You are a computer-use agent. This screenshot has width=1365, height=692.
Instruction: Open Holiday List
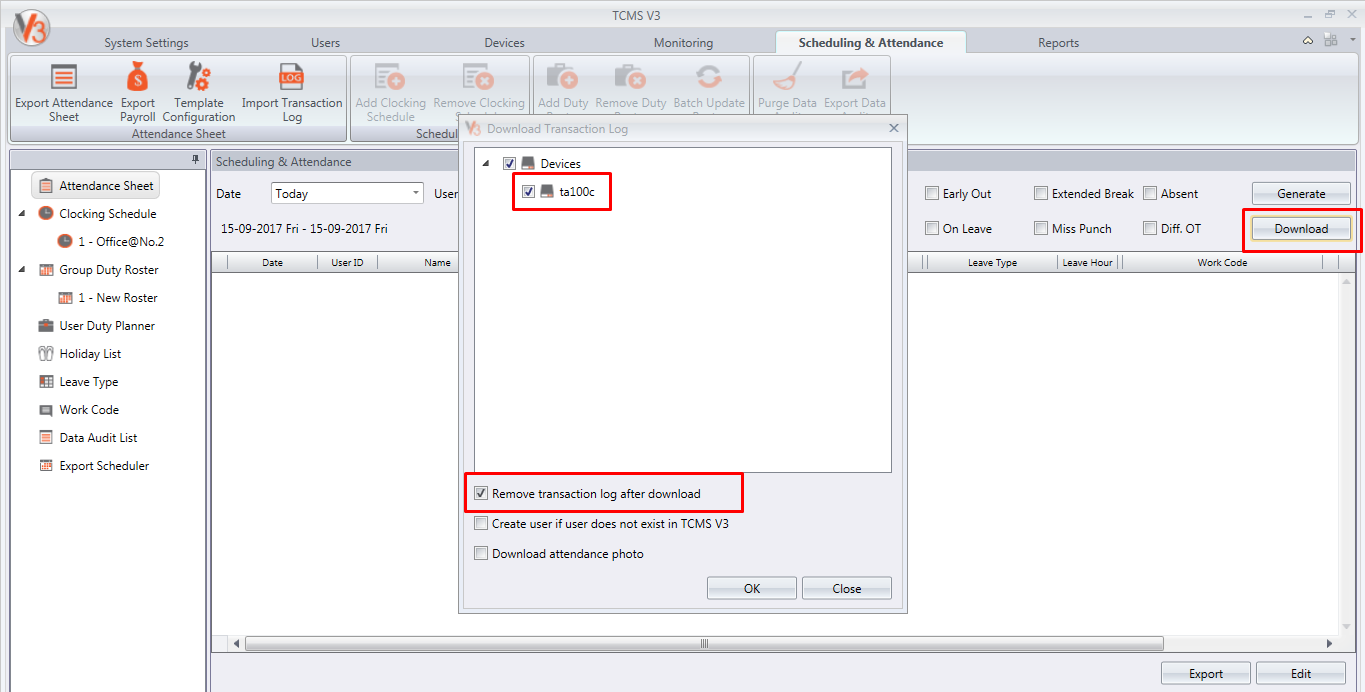[79, 354]
